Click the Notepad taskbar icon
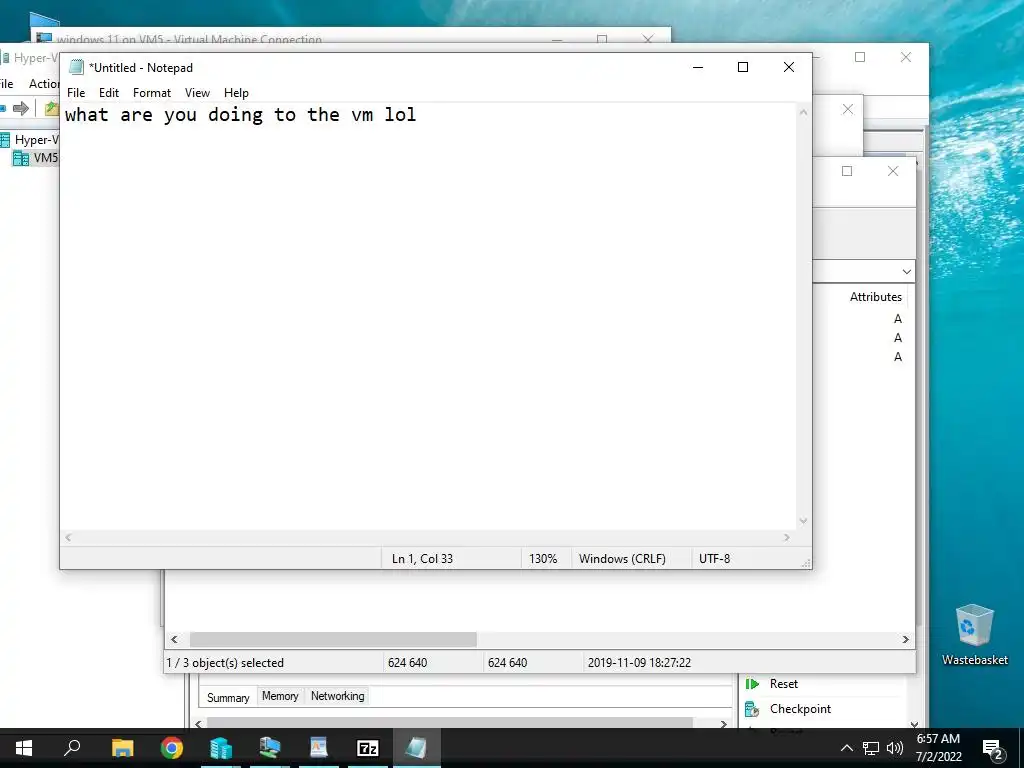This screenshot has width=1024, height=768. [417, 748]
